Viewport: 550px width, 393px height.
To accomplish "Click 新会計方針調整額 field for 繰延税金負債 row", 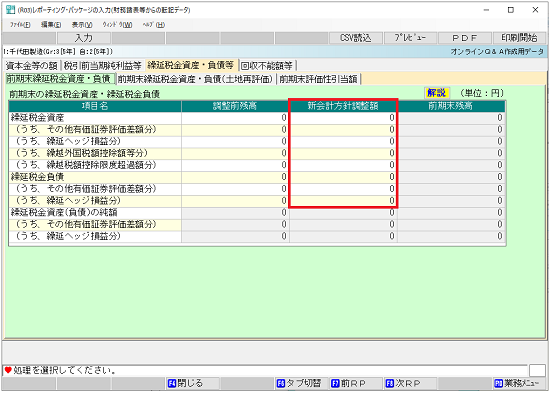I will tap(343, 177).
